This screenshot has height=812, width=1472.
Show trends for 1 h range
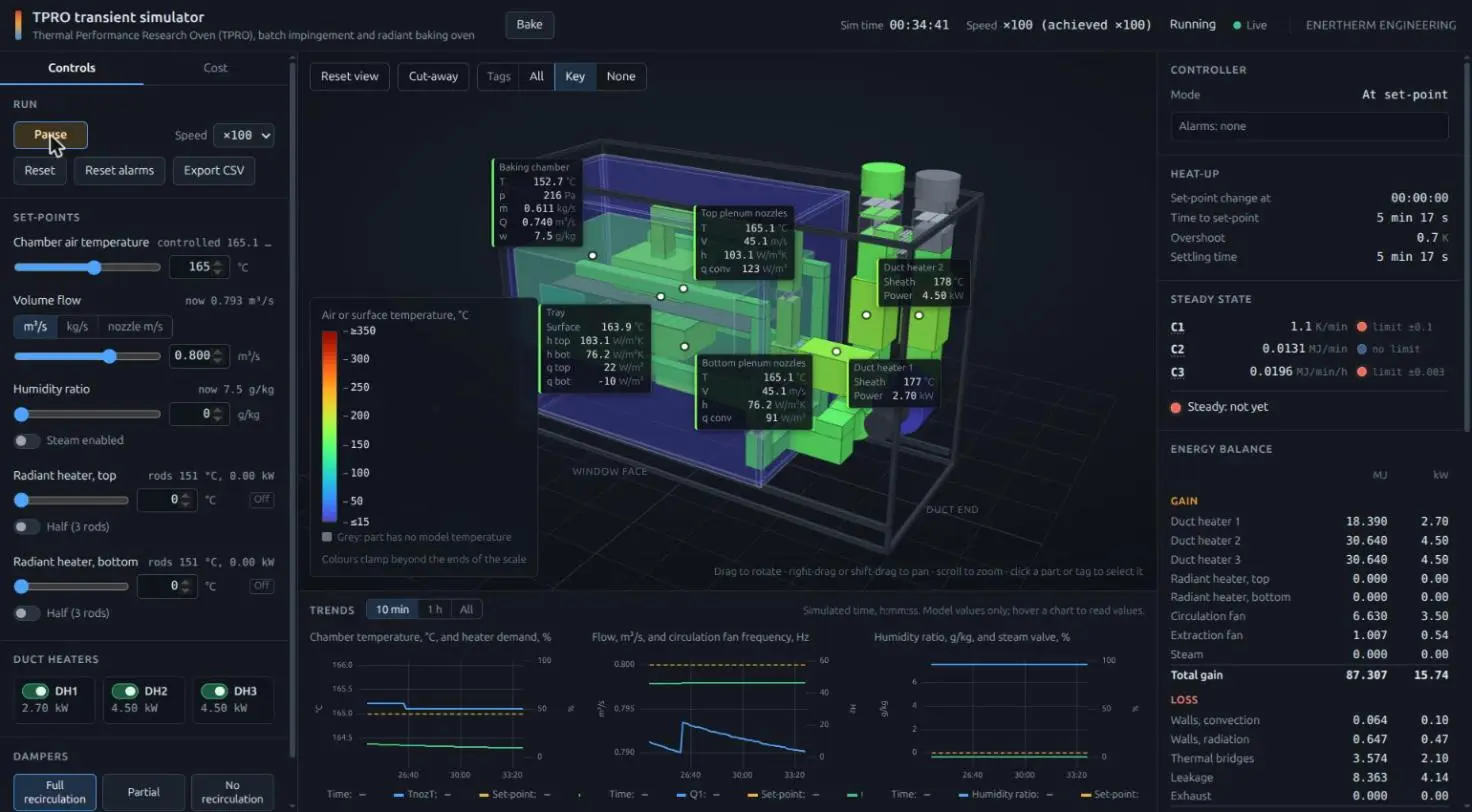(x=434, y=610)
